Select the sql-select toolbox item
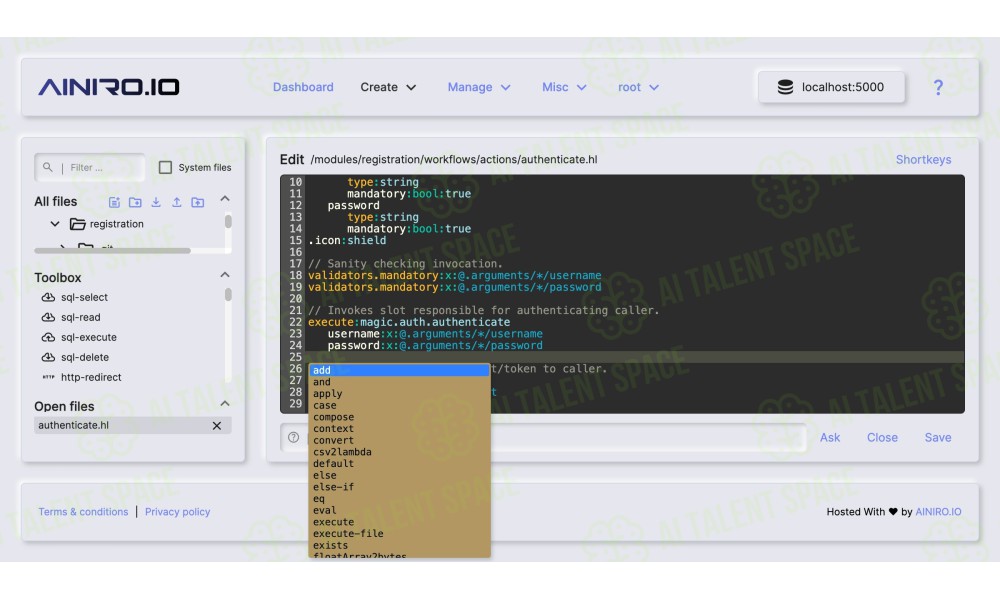The image size is (1000, 600). pos(84,297)
